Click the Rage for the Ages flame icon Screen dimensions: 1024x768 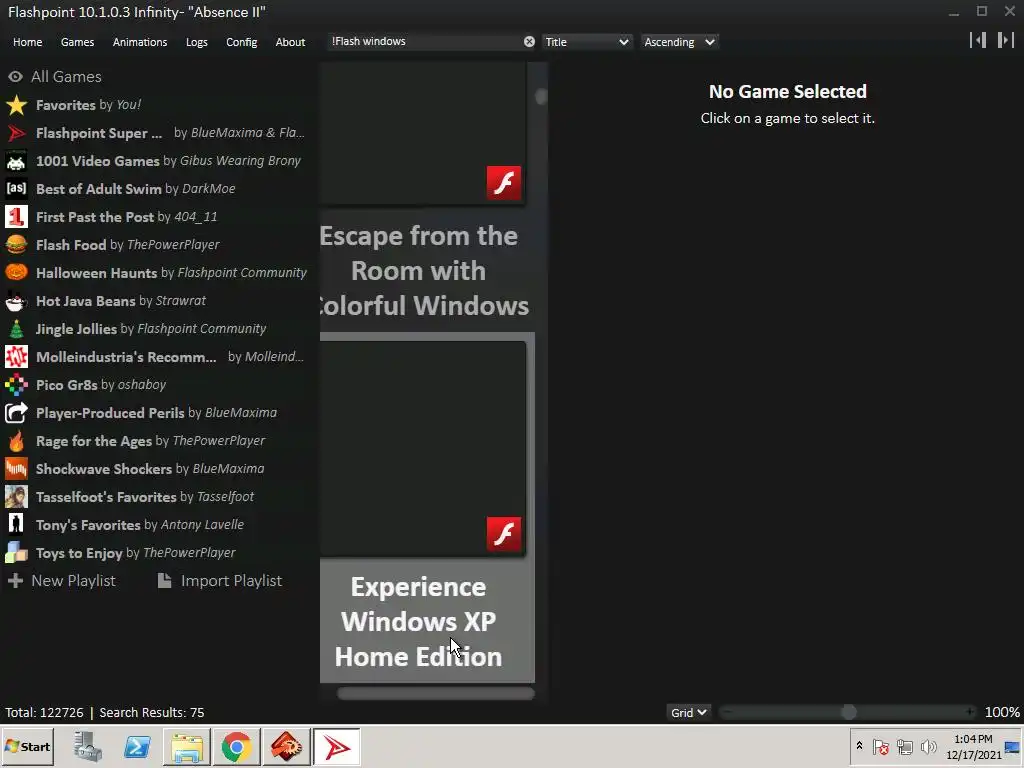coord(16,441)
